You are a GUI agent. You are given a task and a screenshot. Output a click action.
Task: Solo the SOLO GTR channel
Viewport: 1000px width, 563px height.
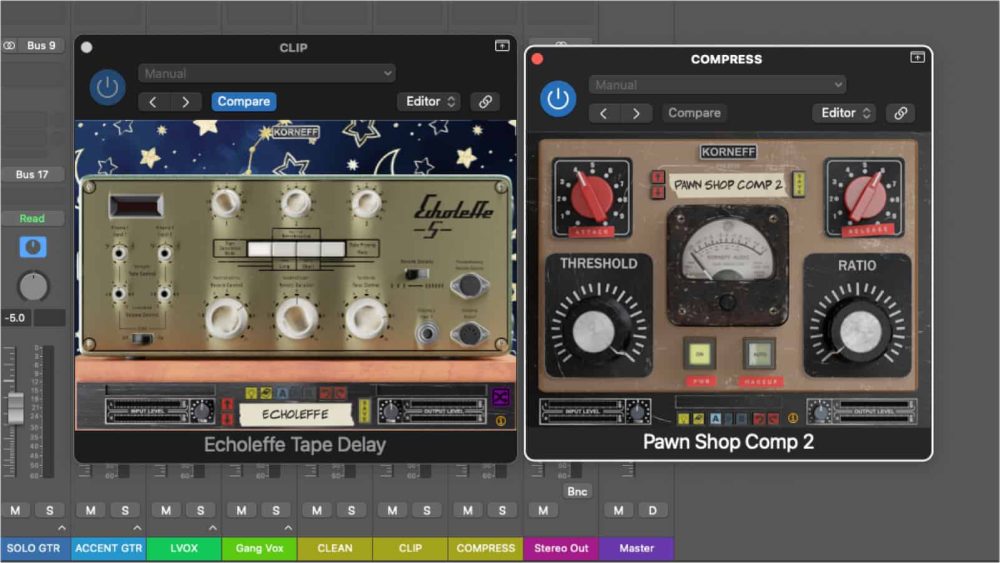50,510
